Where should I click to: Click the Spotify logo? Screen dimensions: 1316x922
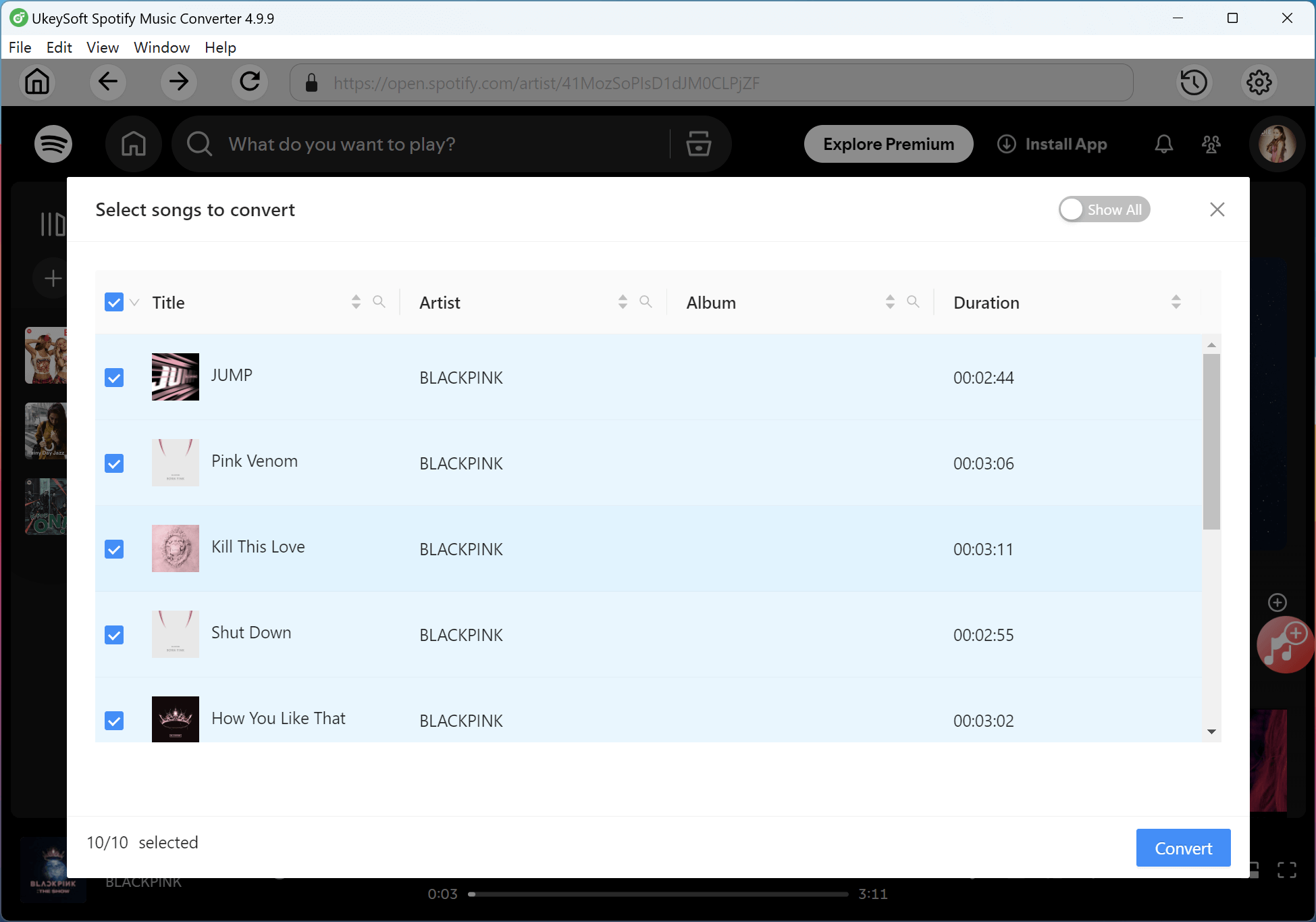[52, 144]
